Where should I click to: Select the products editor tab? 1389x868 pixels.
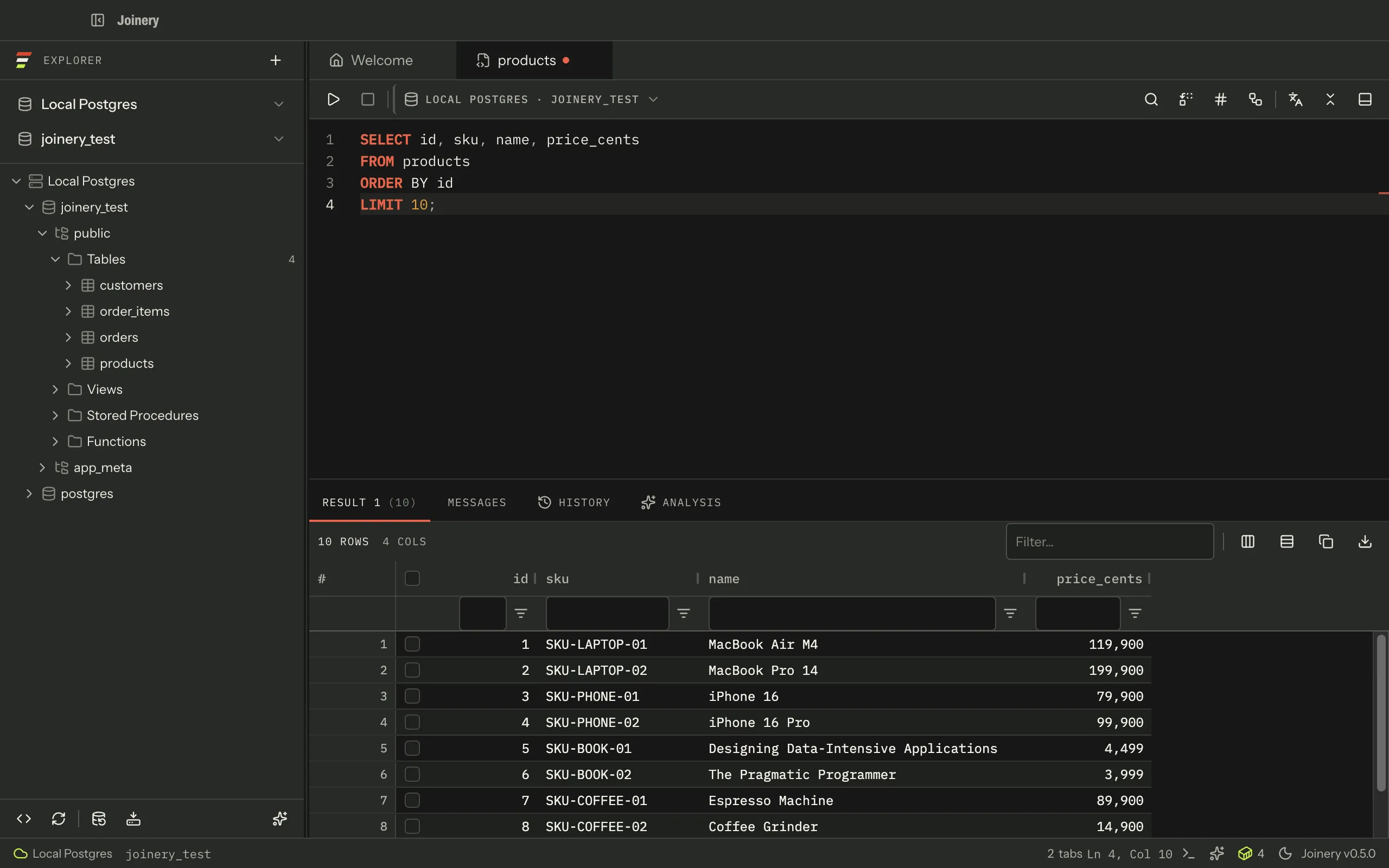tap(534, 60)
